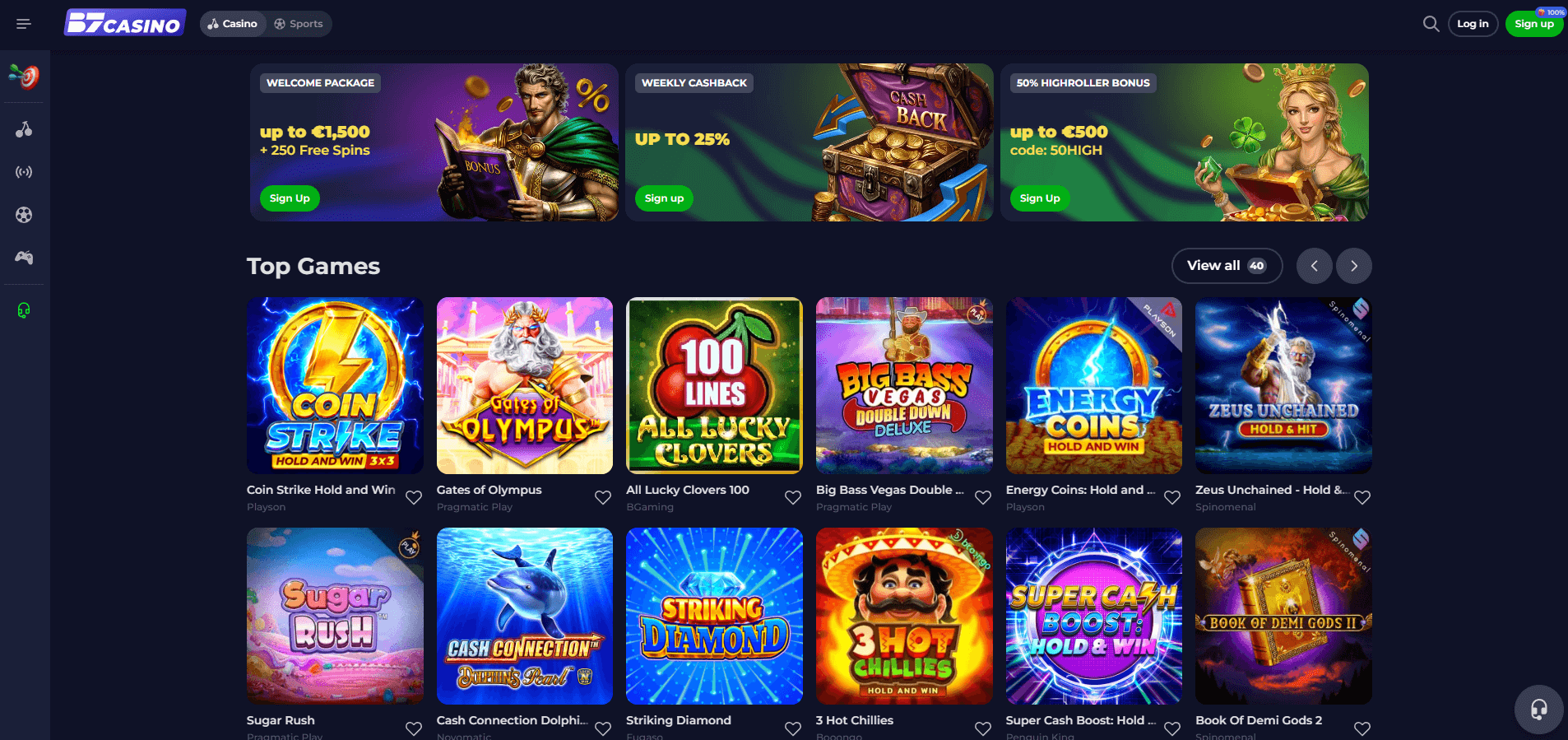This screenshot has width=1568, height=740.
Task: Favorite Coin Strike Hold and Win heart
Action: [x=414, y=497]
